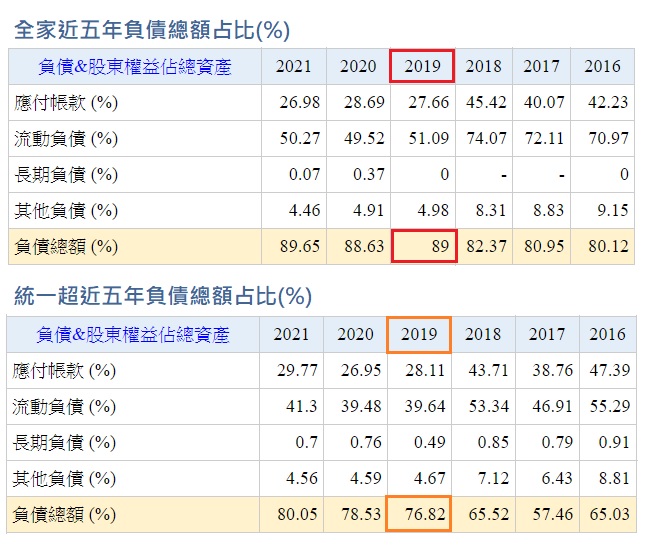Select 2016 header in 全家 table
This screenshot has width=646, height=549.
click(602, 66)
